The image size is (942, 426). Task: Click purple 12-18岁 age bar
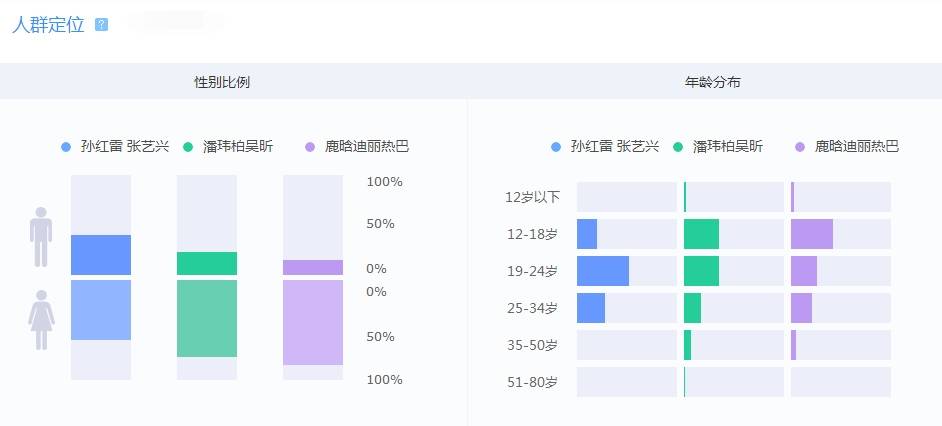[811, 234]
